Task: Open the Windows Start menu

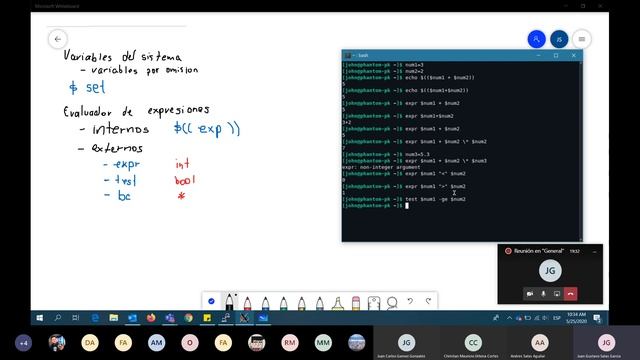Action: coord(40,318)
